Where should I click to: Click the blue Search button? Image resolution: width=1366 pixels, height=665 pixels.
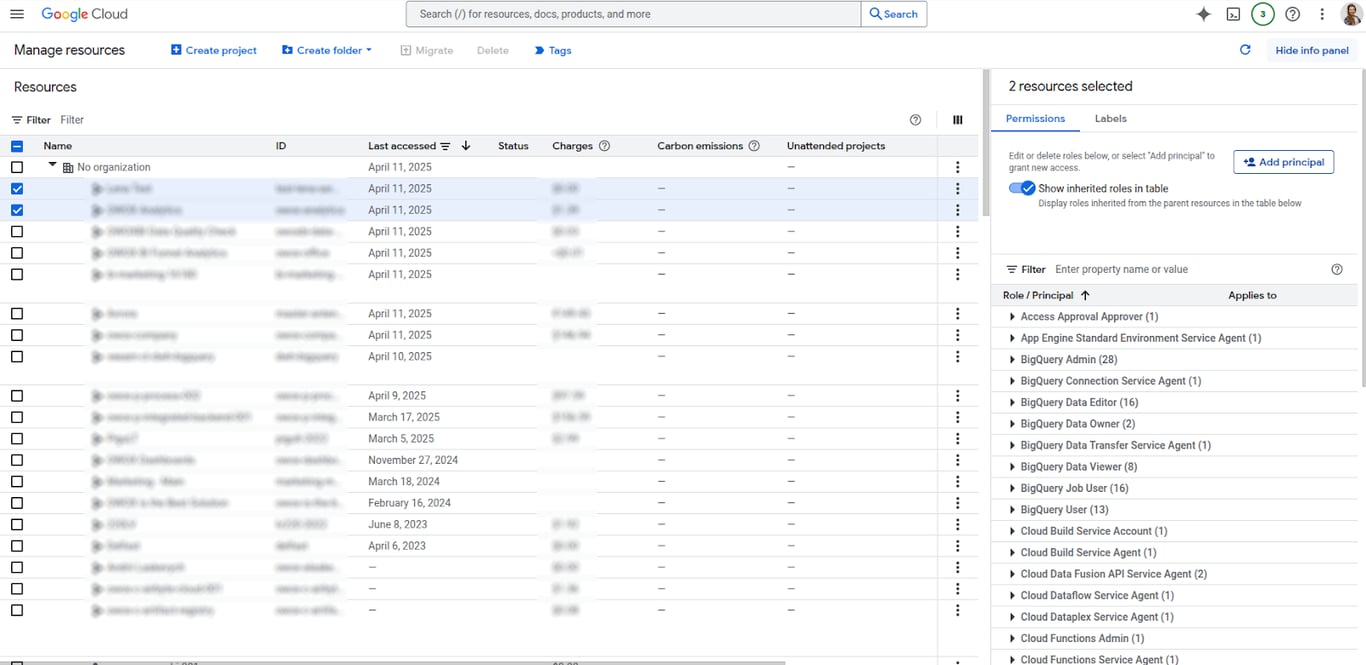point(893,14)
